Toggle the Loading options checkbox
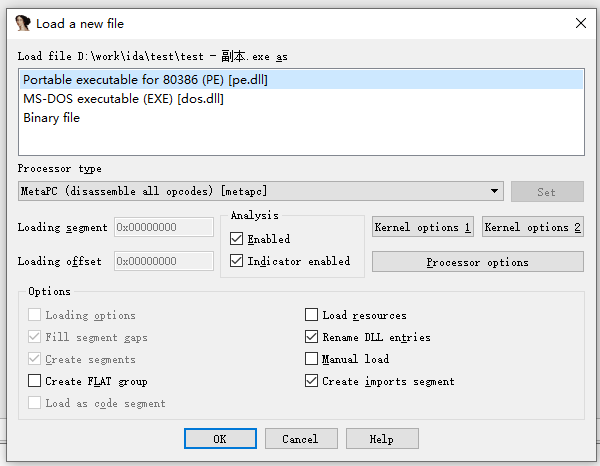The height and width of the screenshot is (466, 600). [34, 315]
